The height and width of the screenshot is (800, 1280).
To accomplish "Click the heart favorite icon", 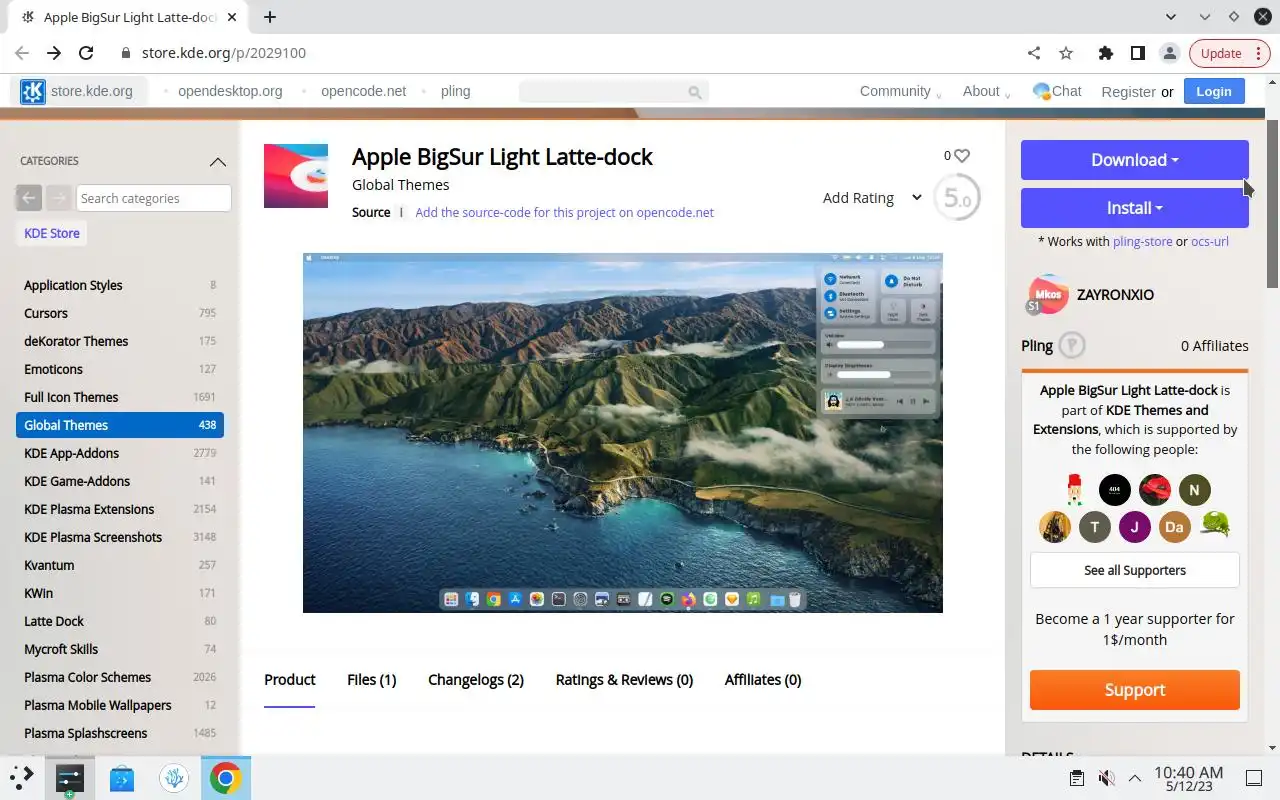I will (962, 156).
